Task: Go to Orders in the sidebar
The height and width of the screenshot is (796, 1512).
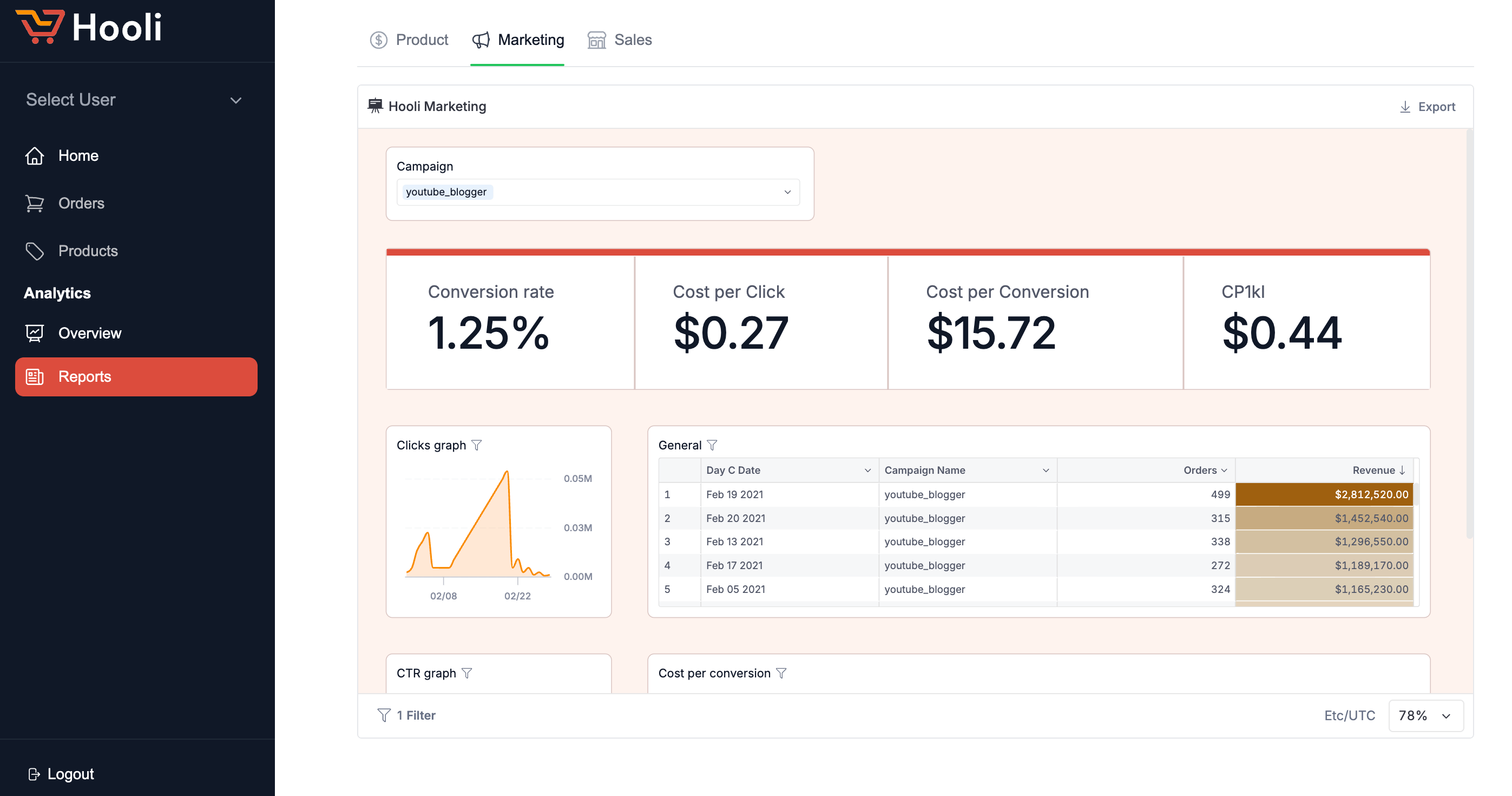Action: coord(81,203)
